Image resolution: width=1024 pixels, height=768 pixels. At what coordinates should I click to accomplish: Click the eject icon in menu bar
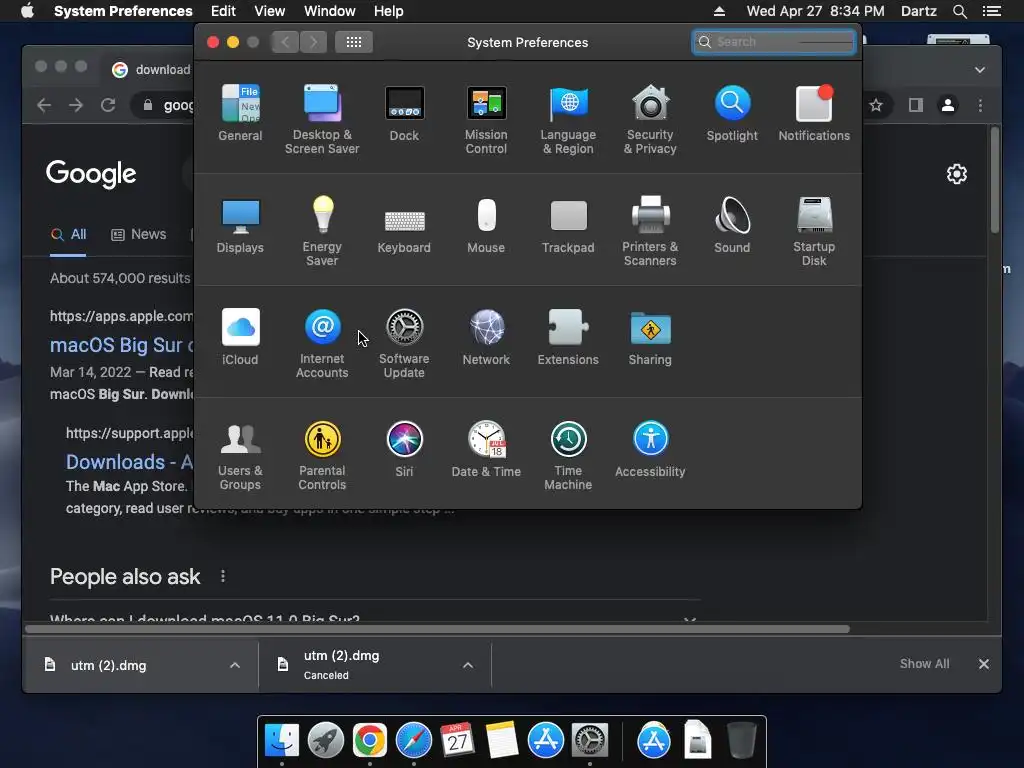pyautogui.click(x=719, y=11)
